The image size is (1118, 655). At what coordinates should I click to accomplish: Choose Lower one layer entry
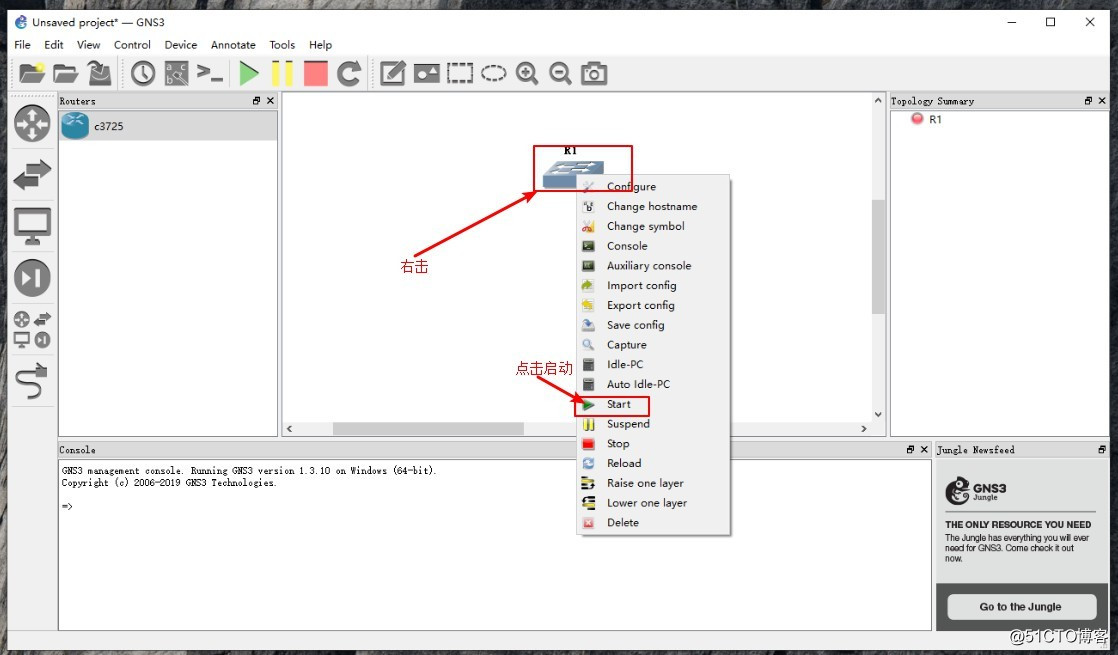(652, 502)
